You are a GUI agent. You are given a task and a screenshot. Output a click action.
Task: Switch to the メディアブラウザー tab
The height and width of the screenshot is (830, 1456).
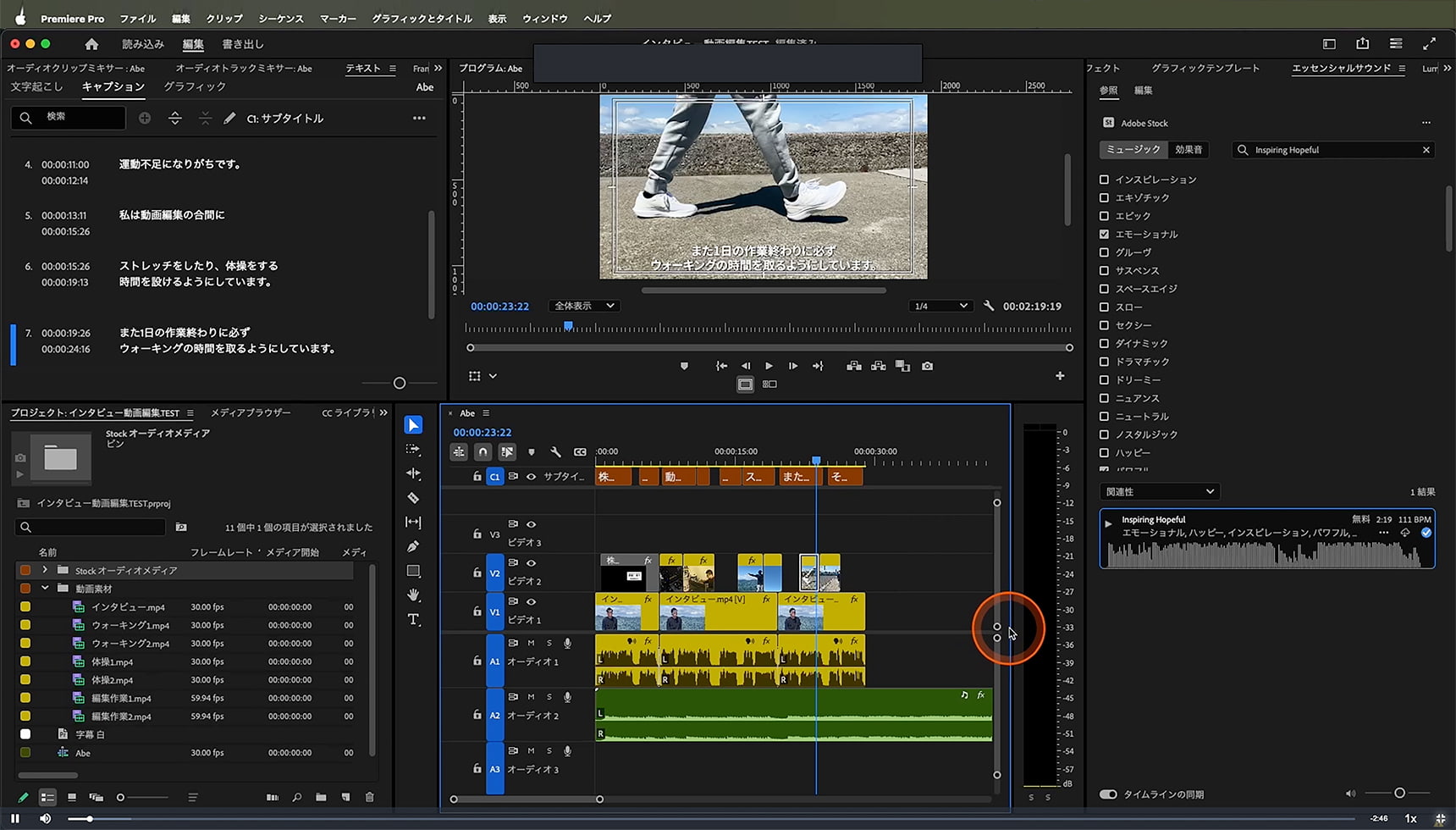[x=251, y=412]
